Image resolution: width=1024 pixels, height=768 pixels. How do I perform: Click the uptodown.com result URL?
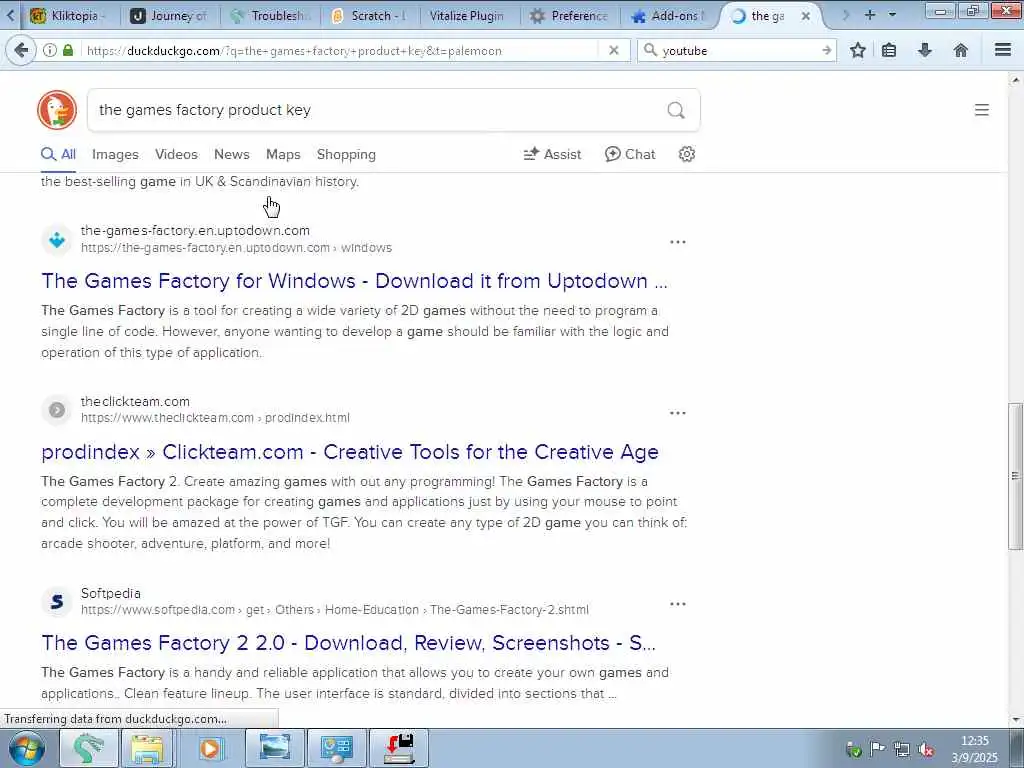click(236, 248)
